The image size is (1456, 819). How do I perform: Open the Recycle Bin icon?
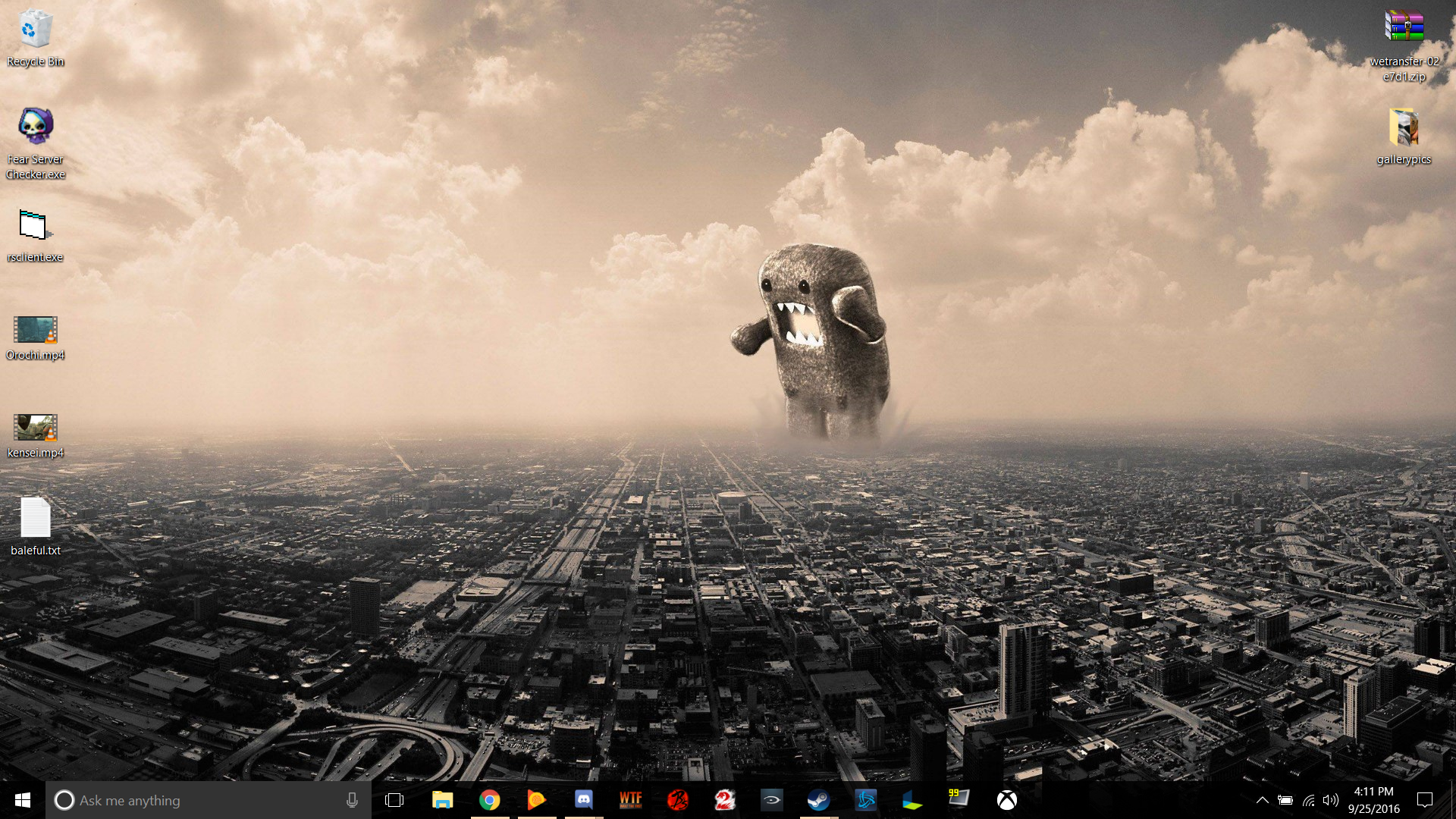point(35,38)
